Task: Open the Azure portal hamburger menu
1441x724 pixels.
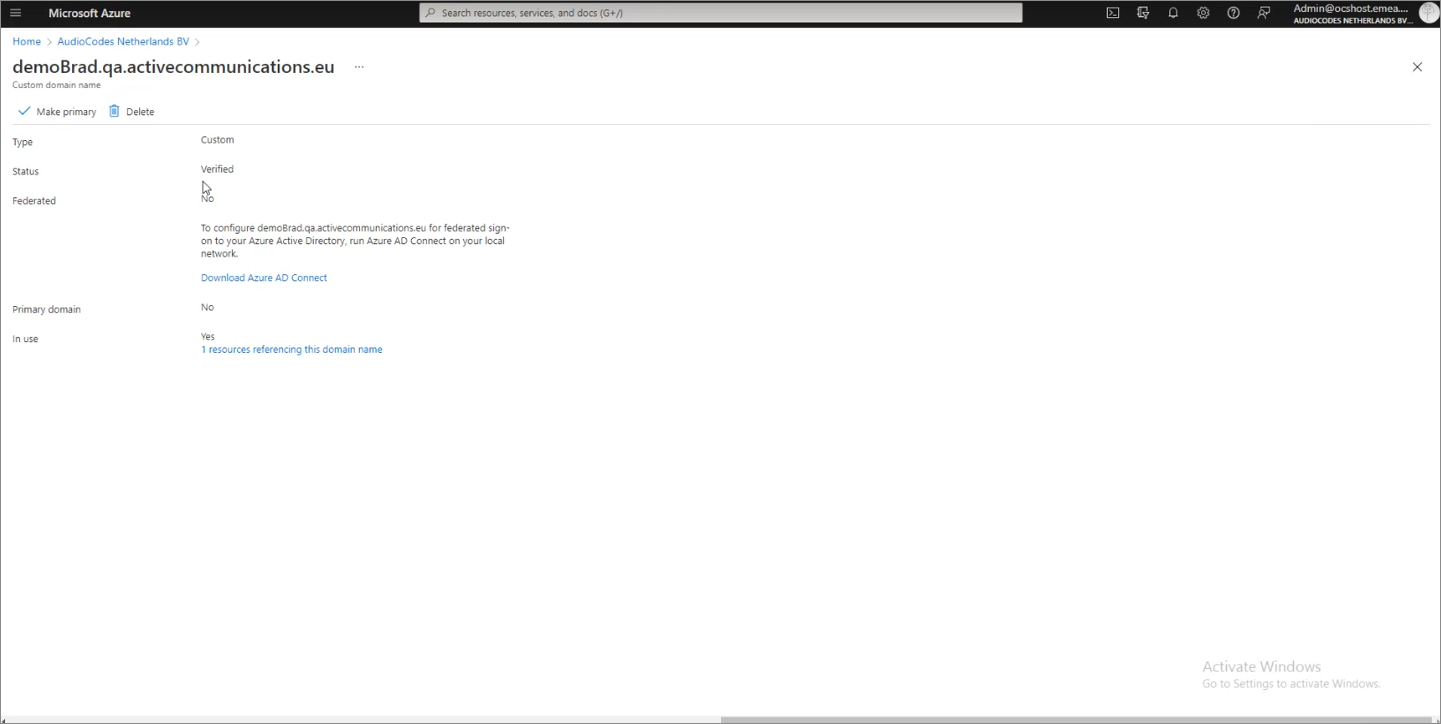Action: [x=15, y=13]
